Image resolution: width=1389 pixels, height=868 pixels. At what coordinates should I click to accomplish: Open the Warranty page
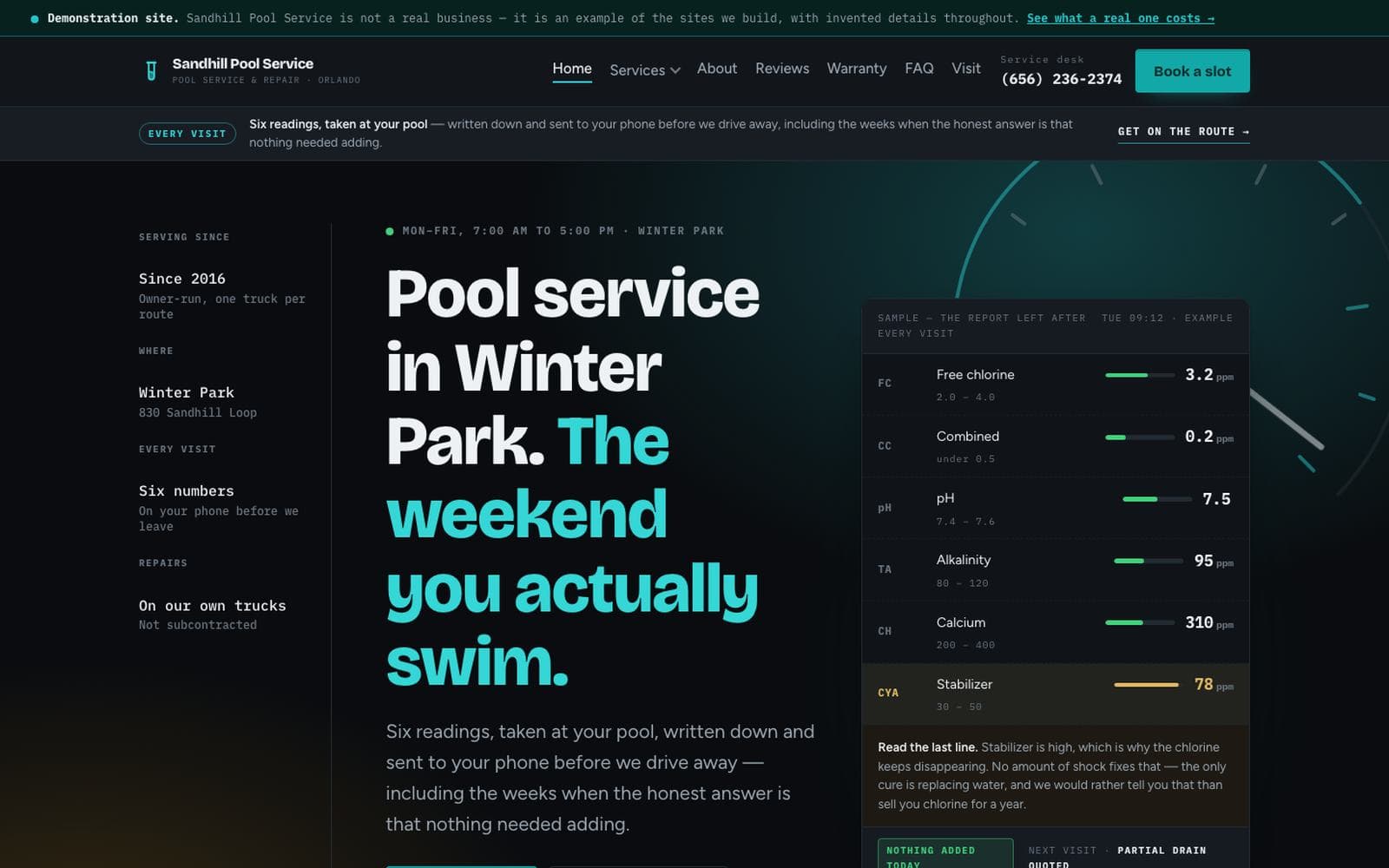(x=857, y=69)
